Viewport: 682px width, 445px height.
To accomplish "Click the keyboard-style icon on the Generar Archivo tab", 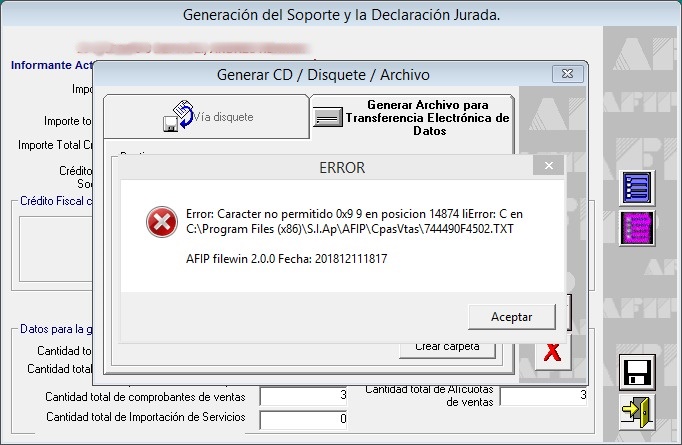I will [x=328, y=117].
